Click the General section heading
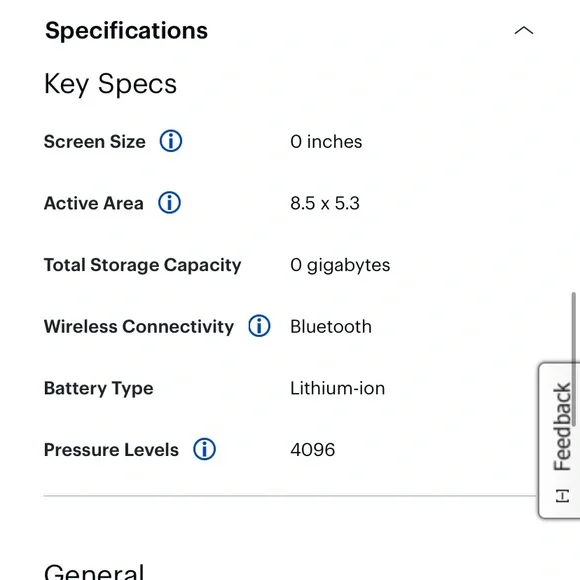The image size is (580, 580). [94, 571]
